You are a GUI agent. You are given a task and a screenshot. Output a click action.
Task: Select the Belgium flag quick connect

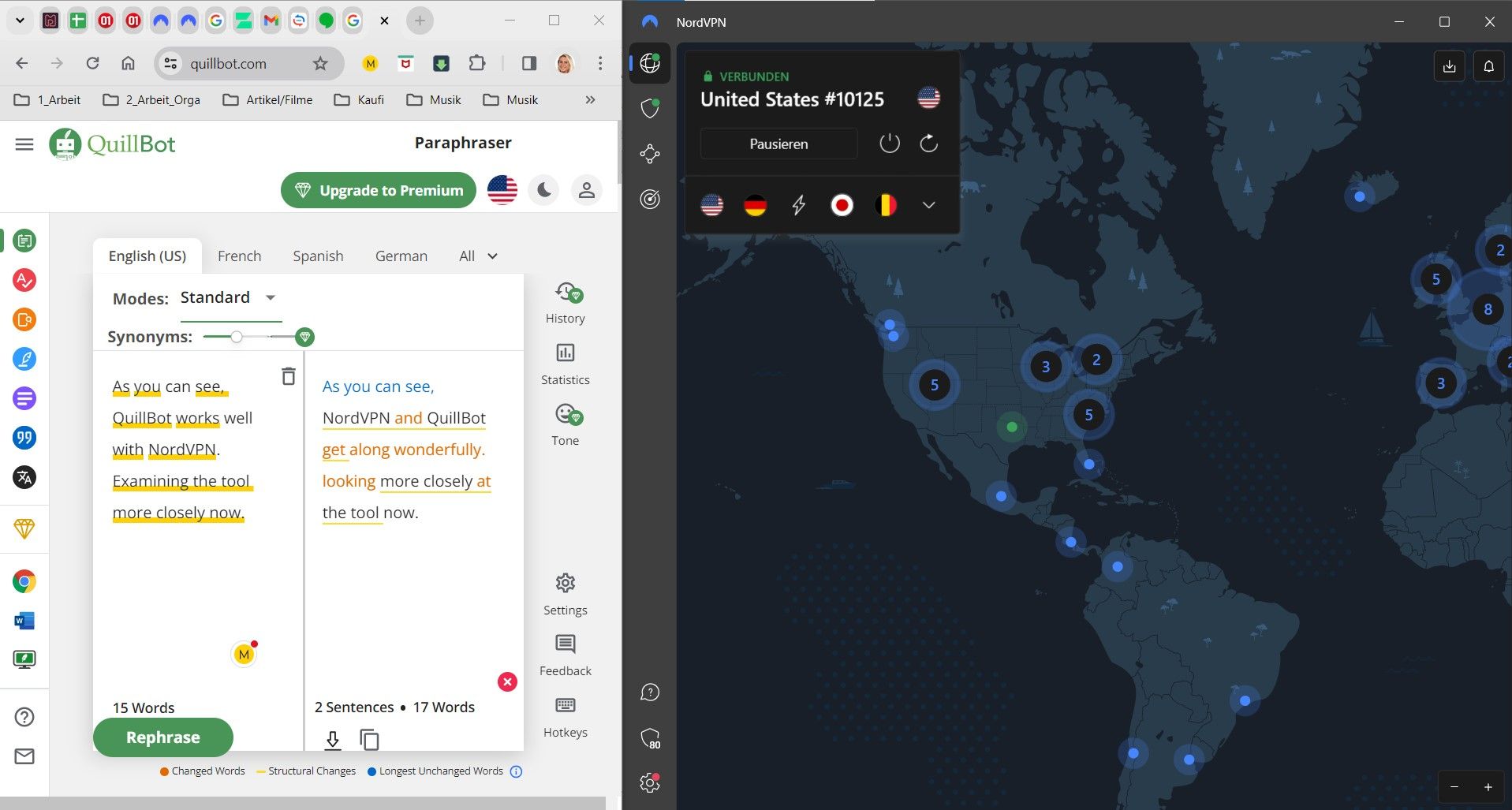click(886, 205)
